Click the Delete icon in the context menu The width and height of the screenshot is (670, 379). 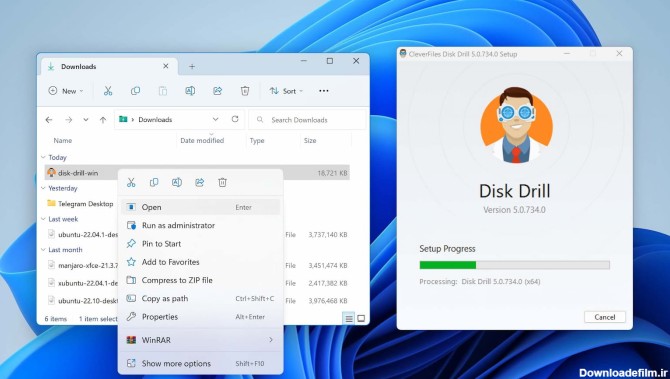(x=222, y=182)
